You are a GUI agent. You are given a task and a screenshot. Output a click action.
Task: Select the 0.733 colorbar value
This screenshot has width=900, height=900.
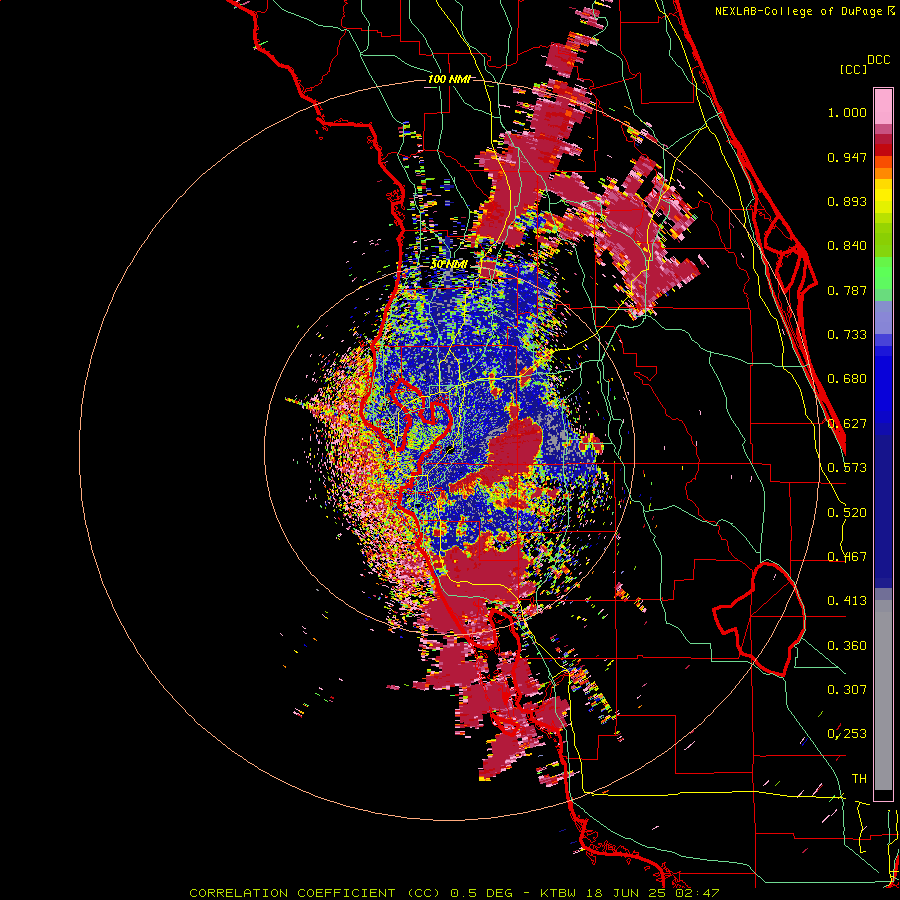(847, 335)
